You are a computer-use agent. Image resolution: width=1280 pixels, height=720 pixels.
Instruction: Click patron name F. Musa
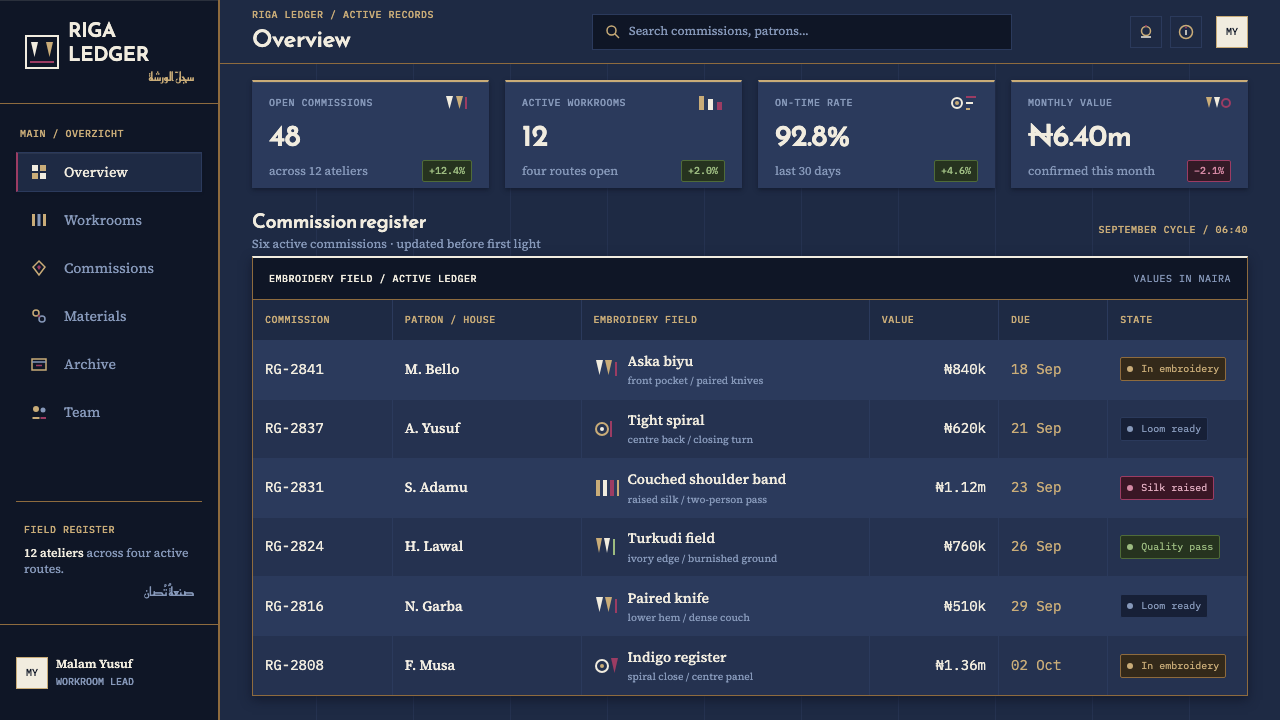click(430, 665)
